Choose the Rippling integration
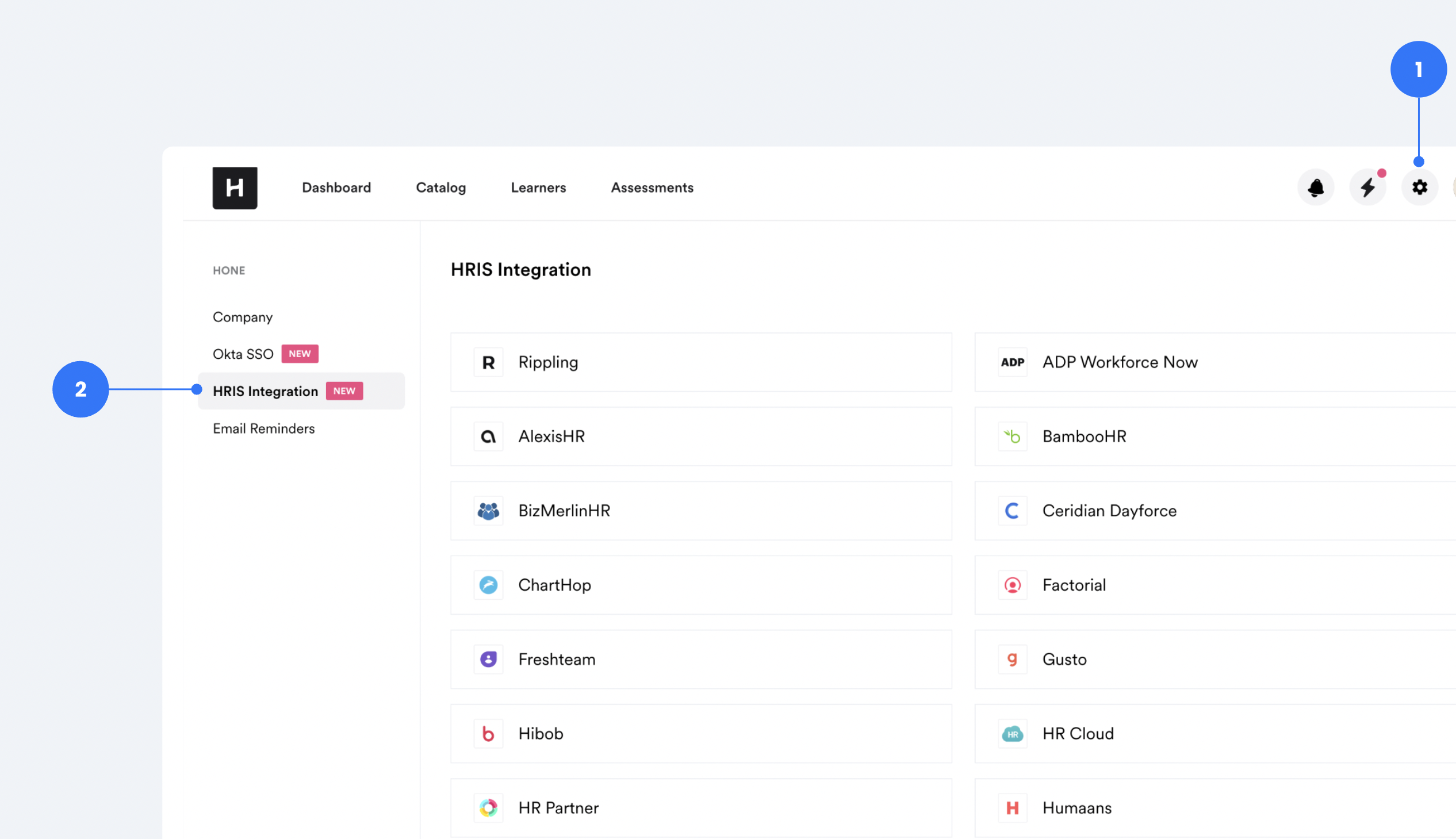1456x839 pixels. [701, 362]
